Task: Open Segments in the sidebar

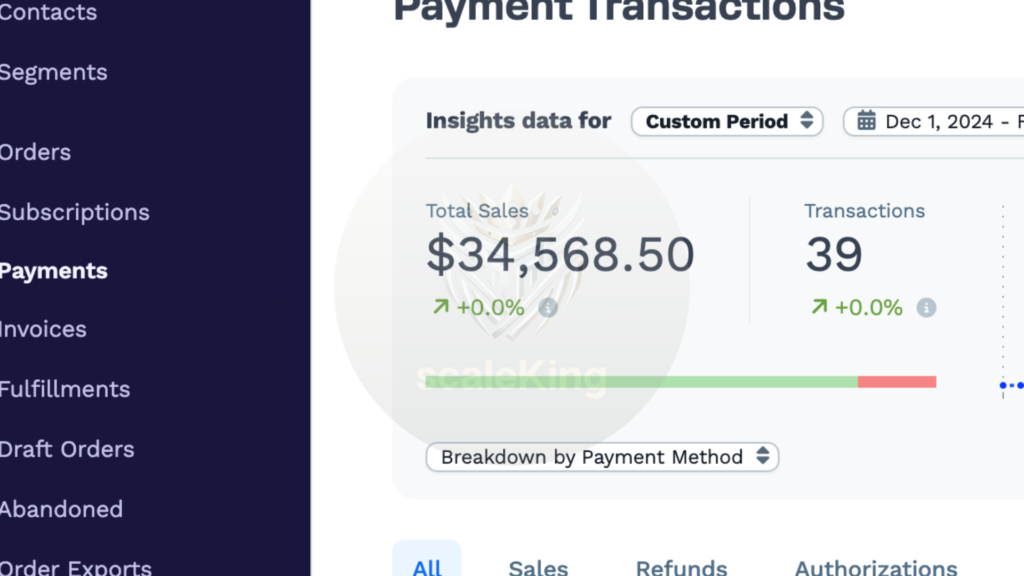Action: [54, 72]
